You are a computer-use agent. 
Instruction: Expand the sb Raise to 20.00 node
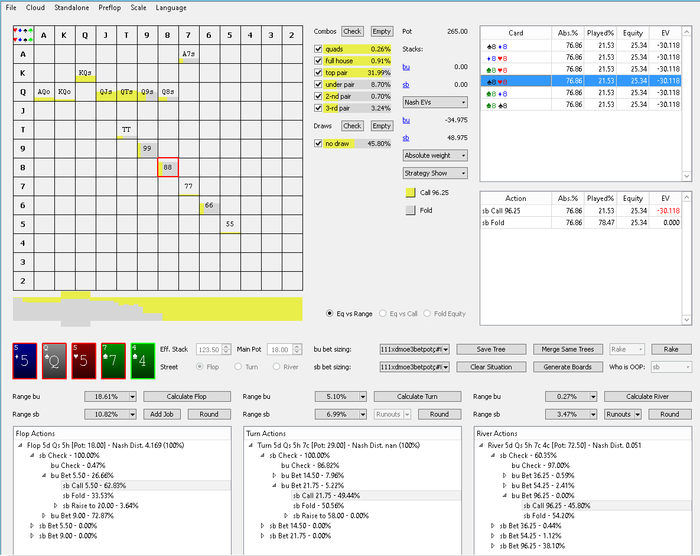(56, 506)
